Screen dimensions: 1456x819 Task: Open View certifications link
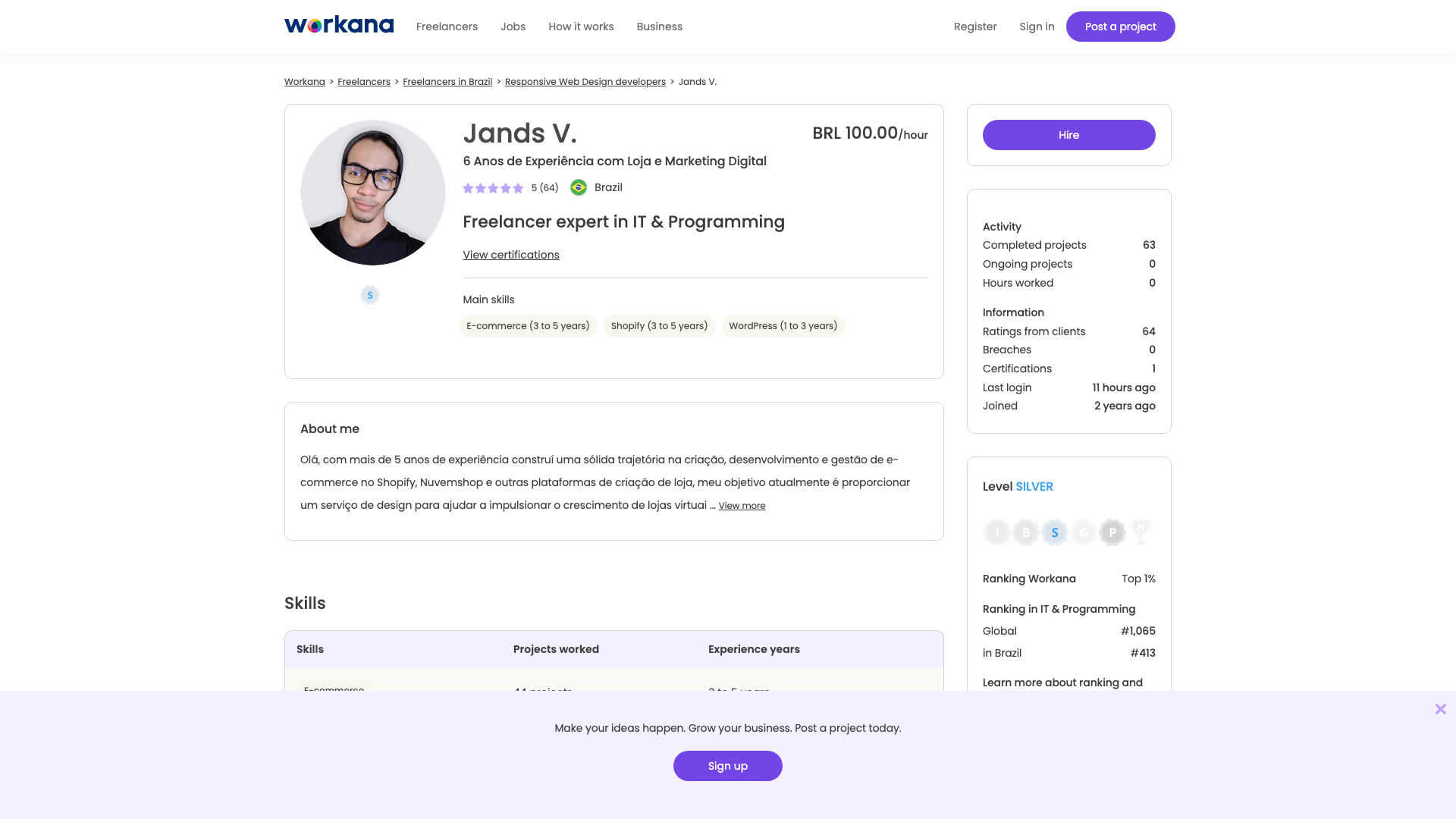tap(511, 255)
